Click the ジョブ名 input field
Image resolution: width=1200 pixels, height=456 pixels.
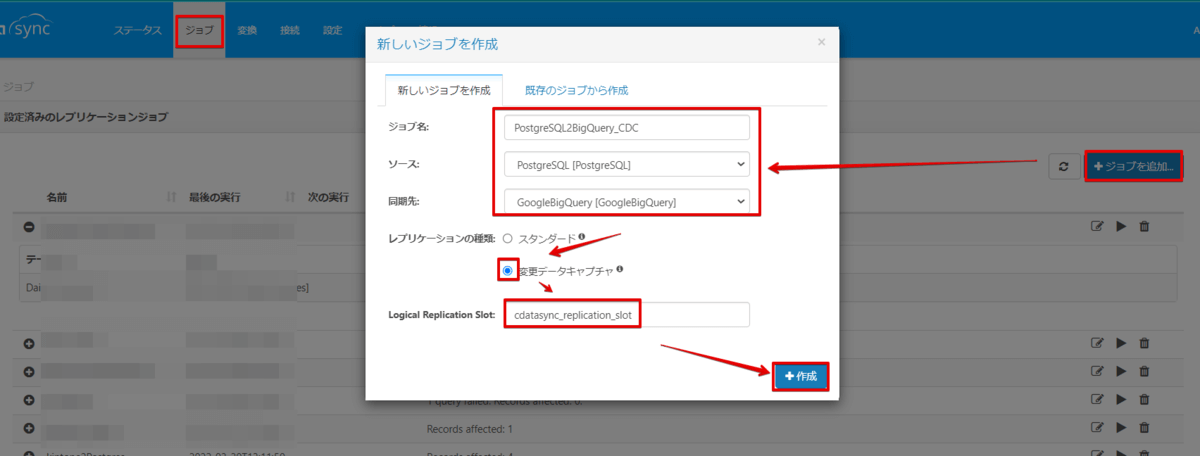point(626,127)
